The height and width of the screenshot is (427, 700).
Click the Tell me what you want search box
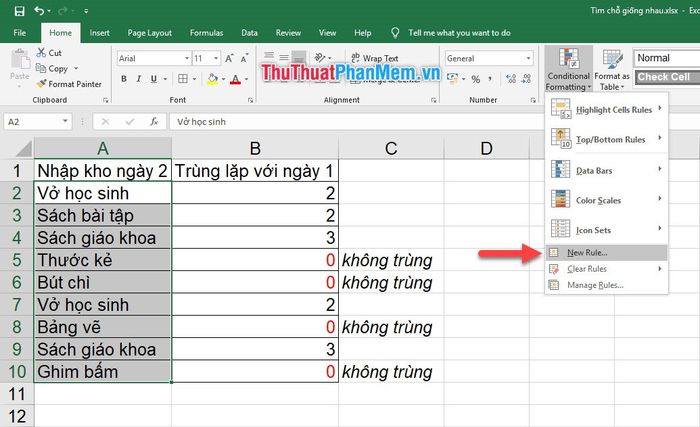coord(459,33)
